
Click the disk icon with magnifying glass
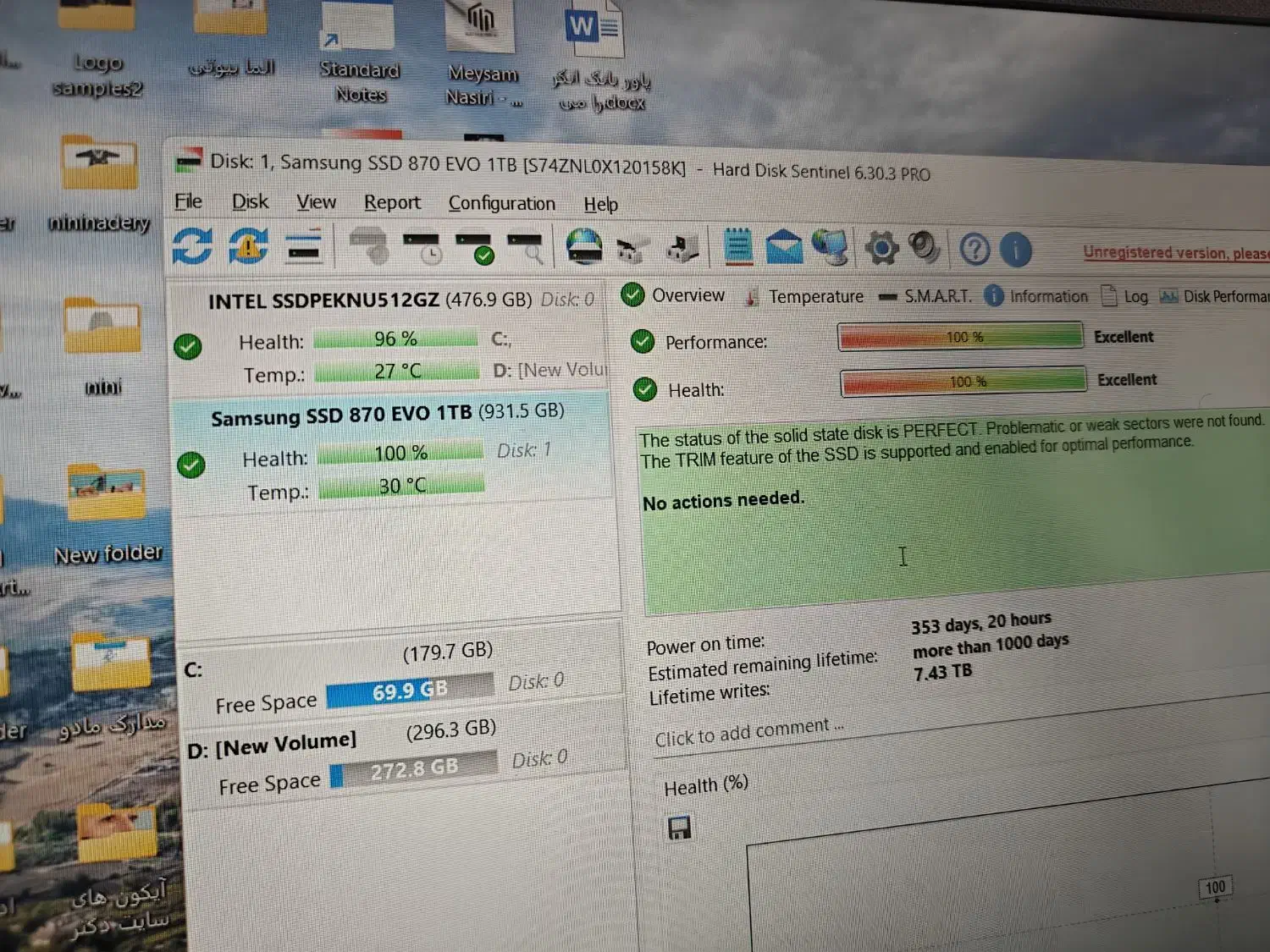coord(525,249)
